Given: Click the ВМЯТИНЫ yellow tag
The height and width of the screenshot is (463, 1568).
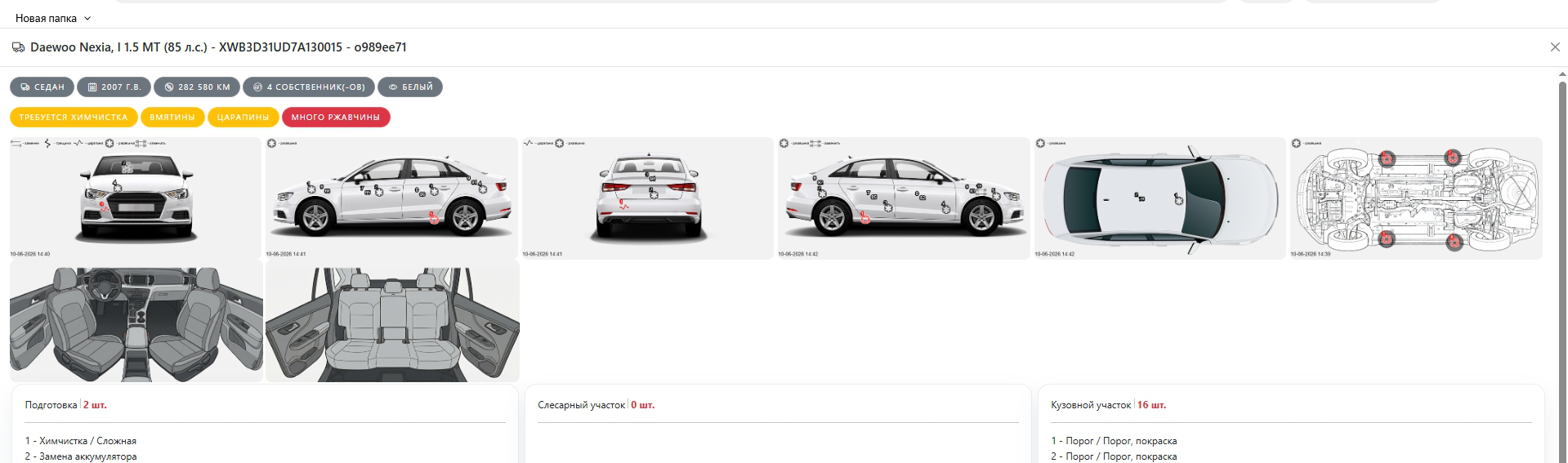Looking at the screenshot, I should (x=172, y=117).
